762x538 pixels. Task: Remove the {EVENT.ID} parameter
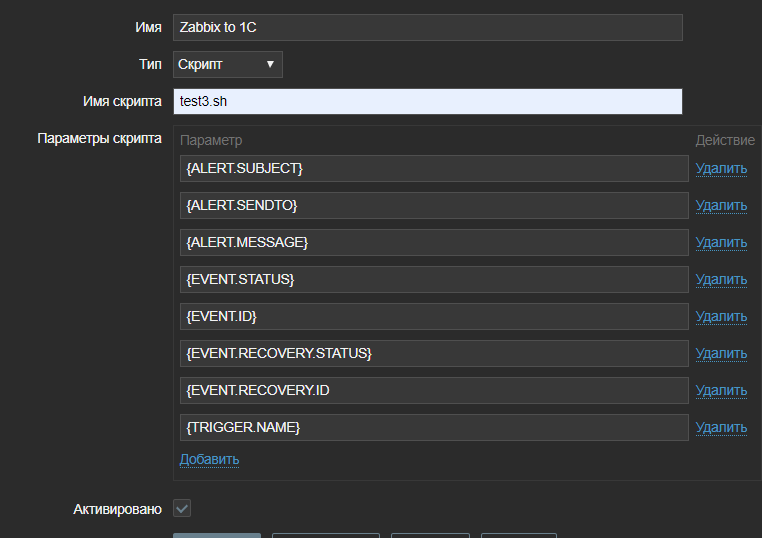coord(721,316)
